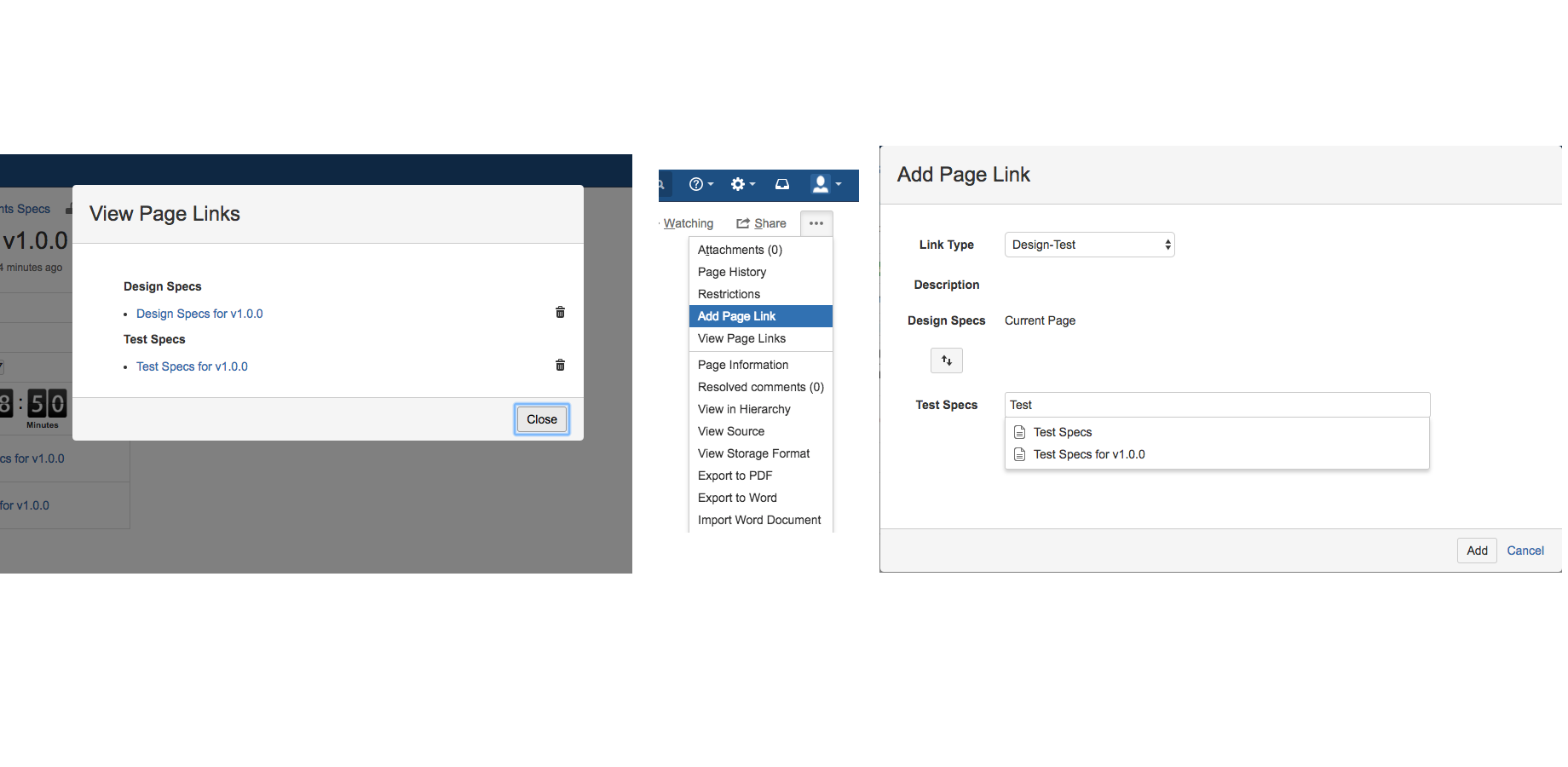Select Attachments (0) menu item
Image resolution: width=1568 pixels, height=767 pixels.
pos(760,250)
